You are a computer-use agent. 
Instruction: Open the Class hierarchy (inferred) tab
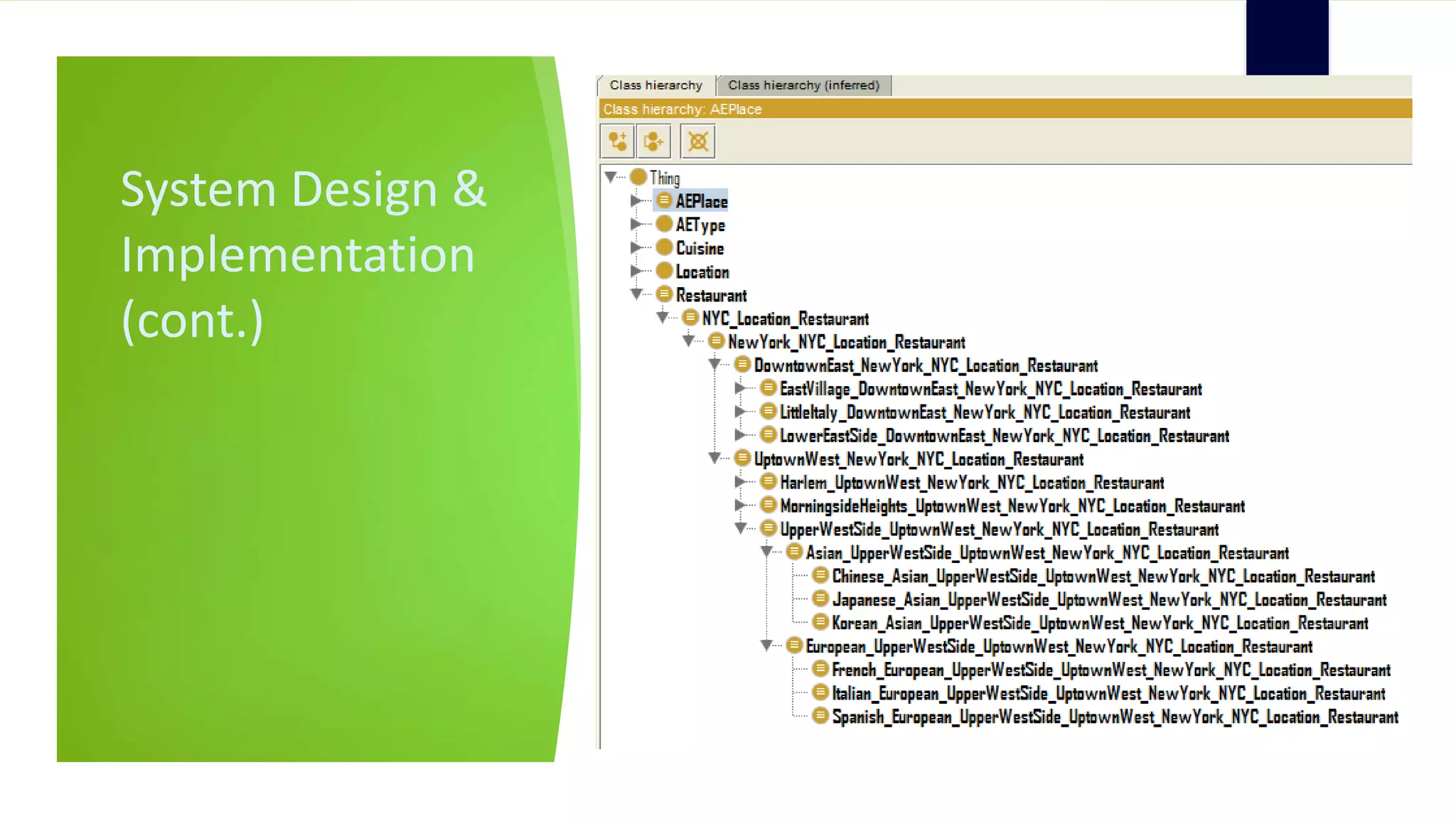pyautogui.click(x=803, y=85)
